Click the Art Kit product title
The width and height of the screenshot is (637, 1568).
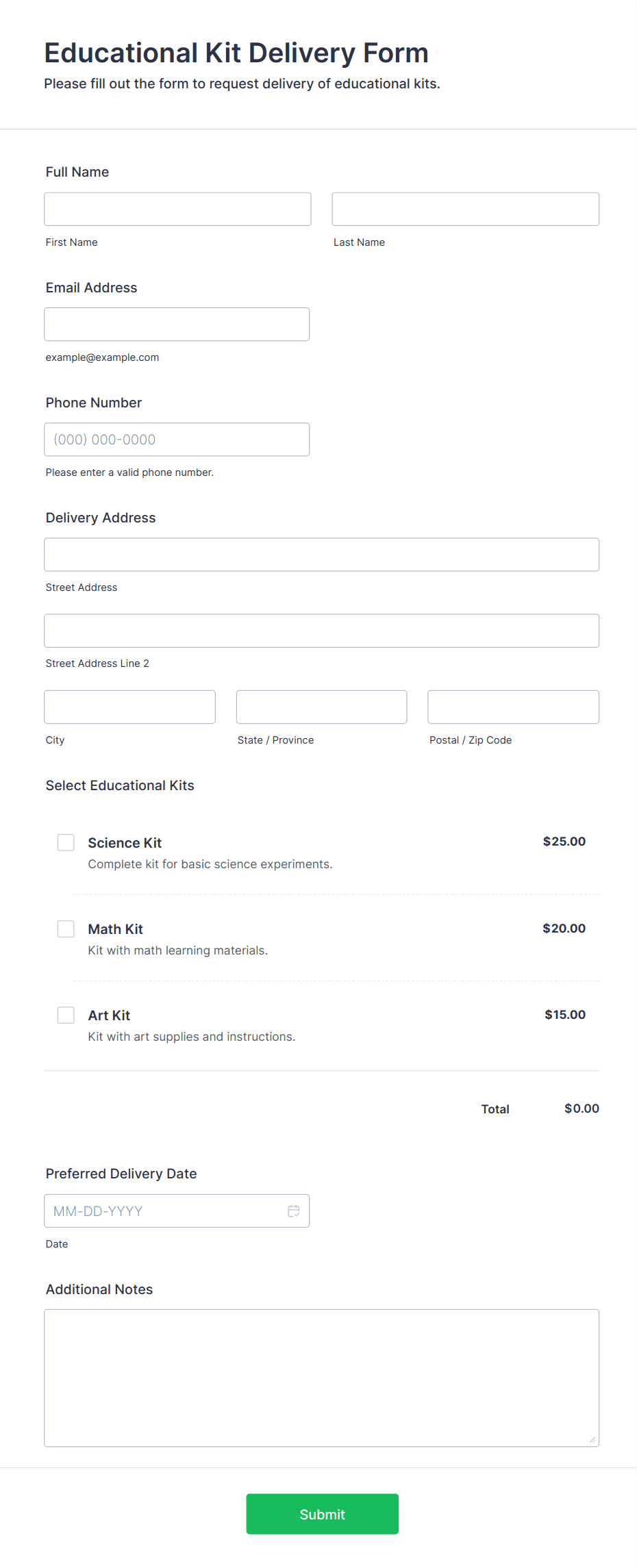tap(109, 1015)
